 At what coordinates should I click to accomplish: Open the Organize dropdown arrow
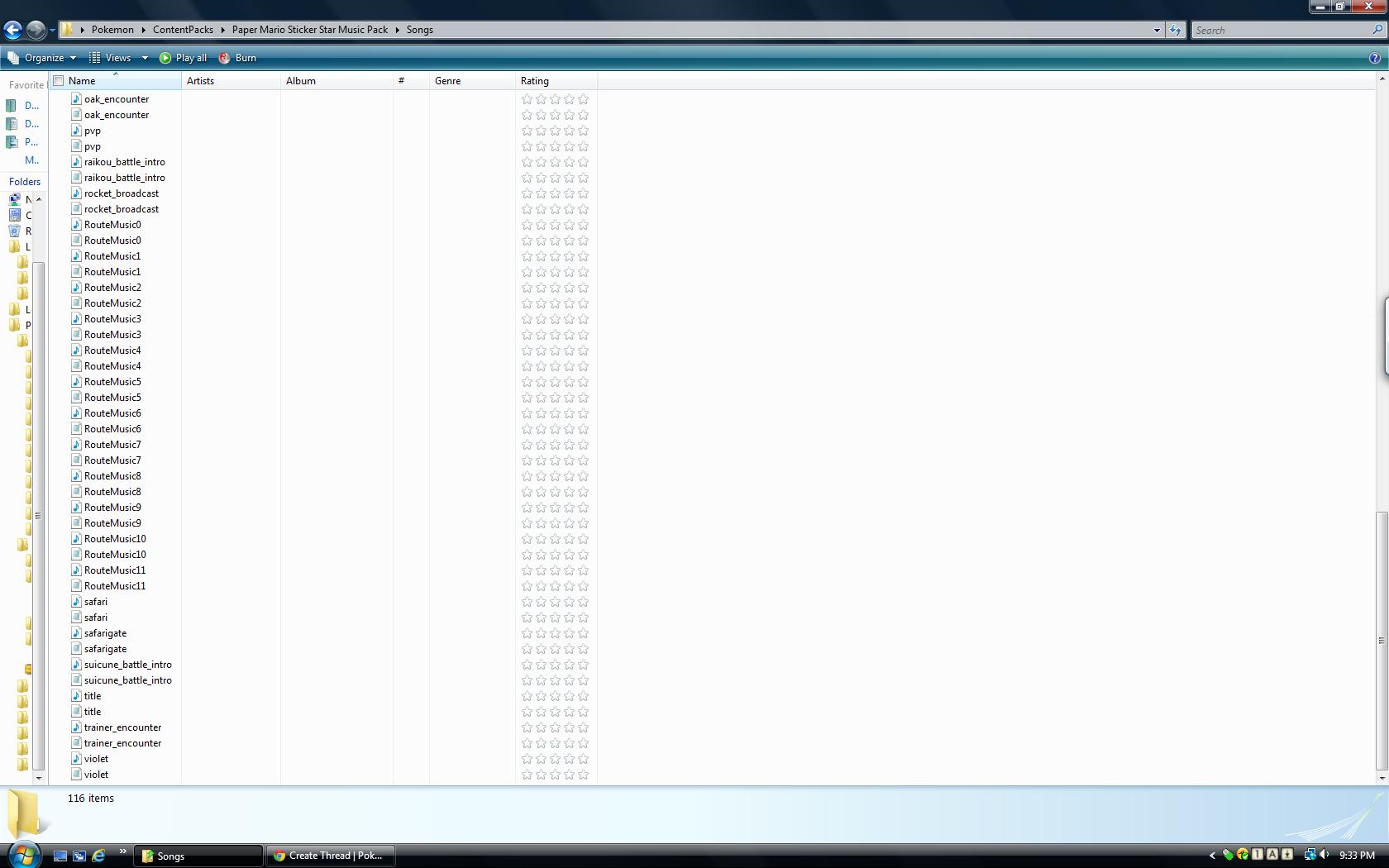[73, 58]
